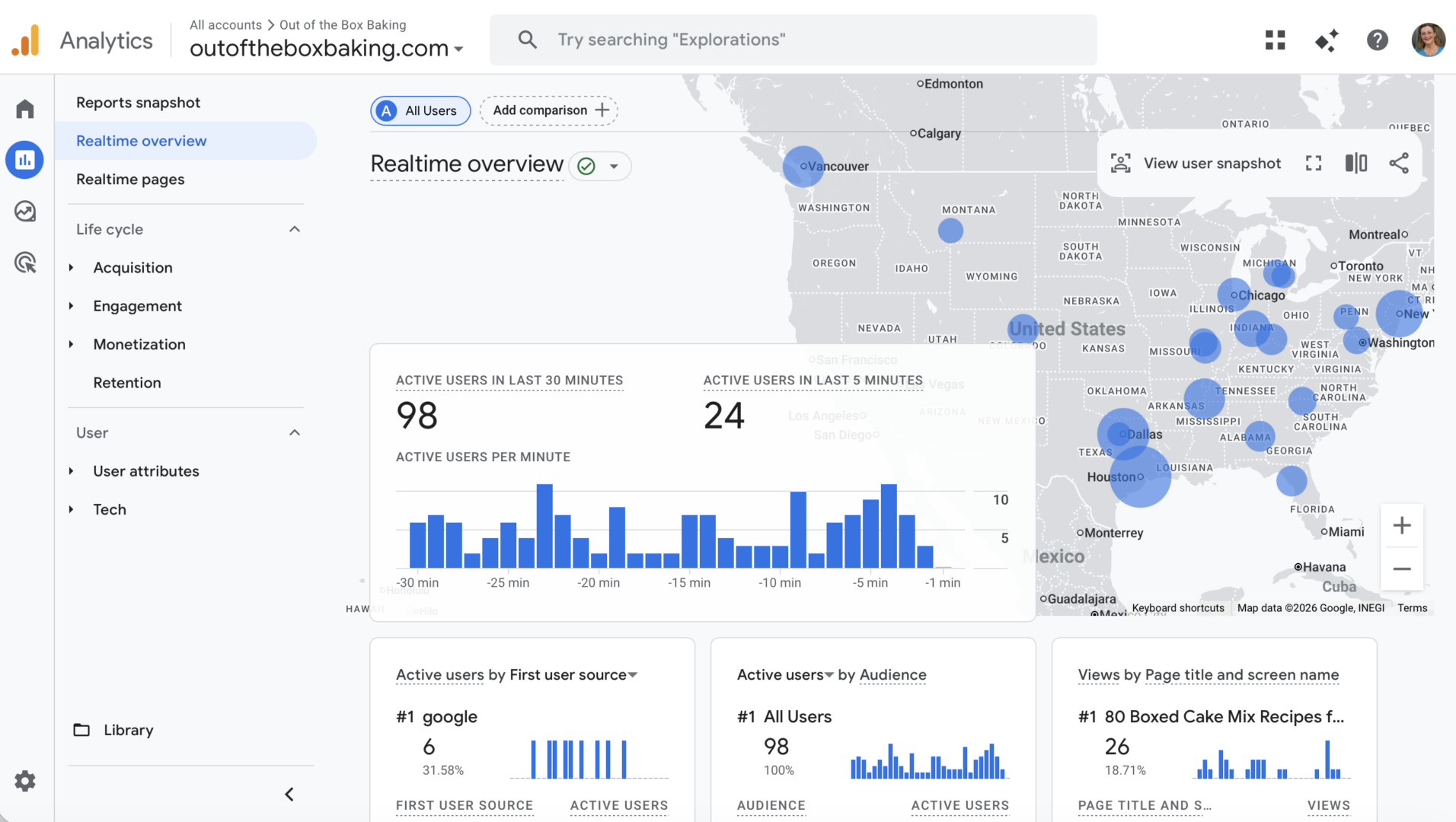Collapse the Life cycle section

point(294,228)
